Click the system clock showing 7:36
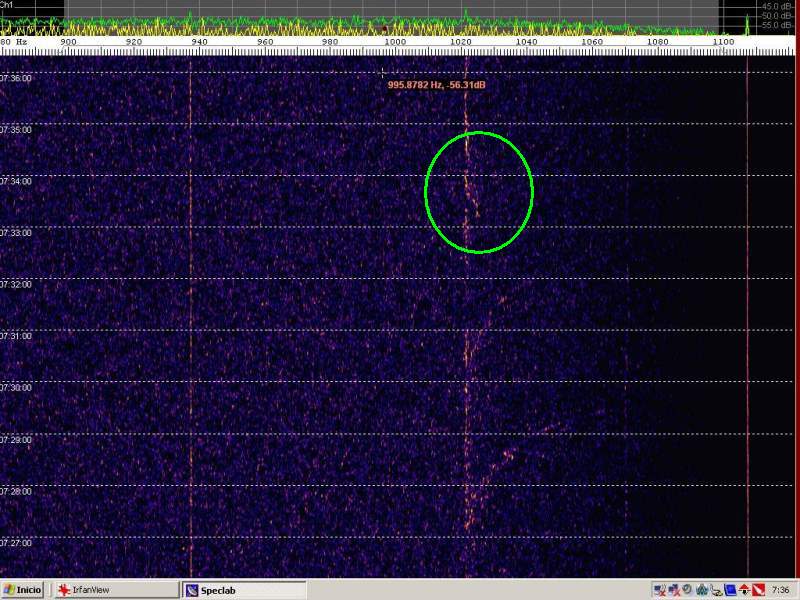 [x=780, y=590]
